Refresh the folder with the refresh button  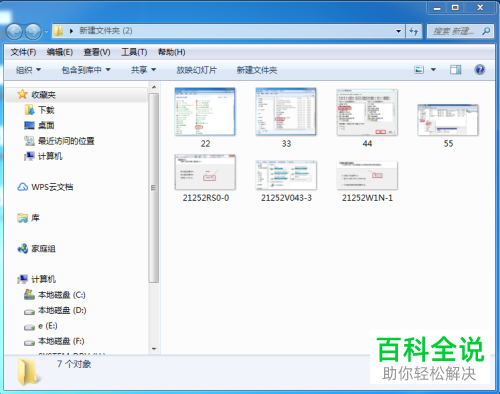pos(414,31)
